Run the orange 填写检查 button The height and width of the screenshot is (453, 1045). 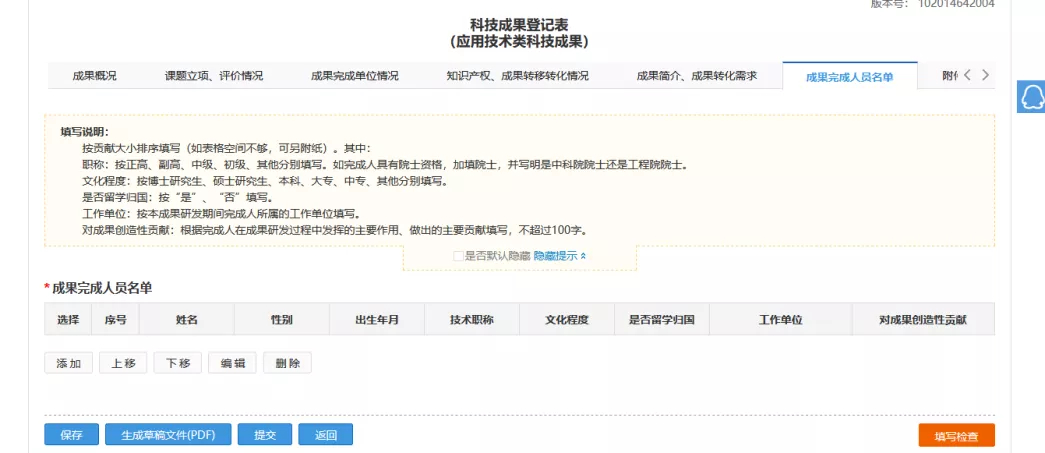point(956,436)
